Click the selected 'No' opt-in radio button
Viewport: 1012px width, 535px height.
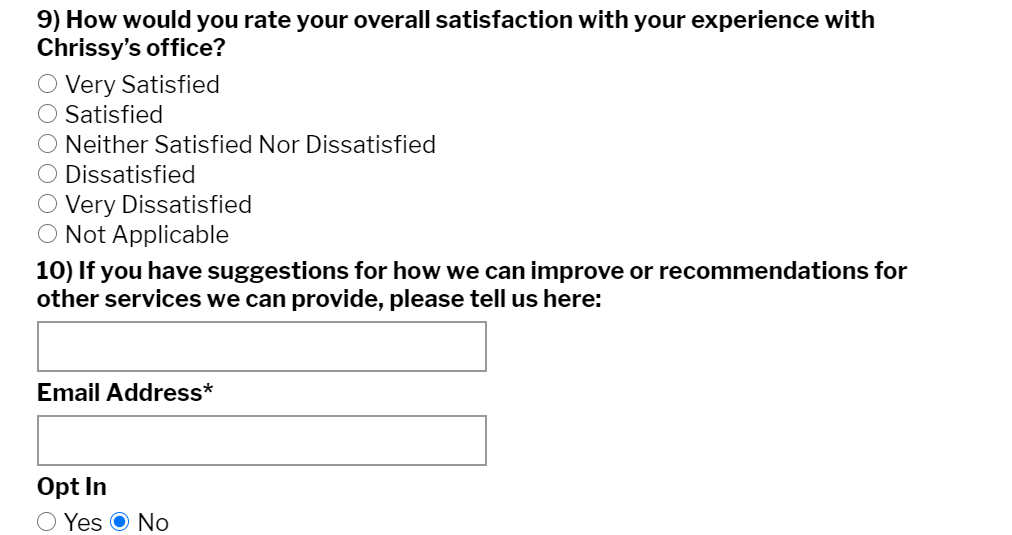(x=120, y=522)
